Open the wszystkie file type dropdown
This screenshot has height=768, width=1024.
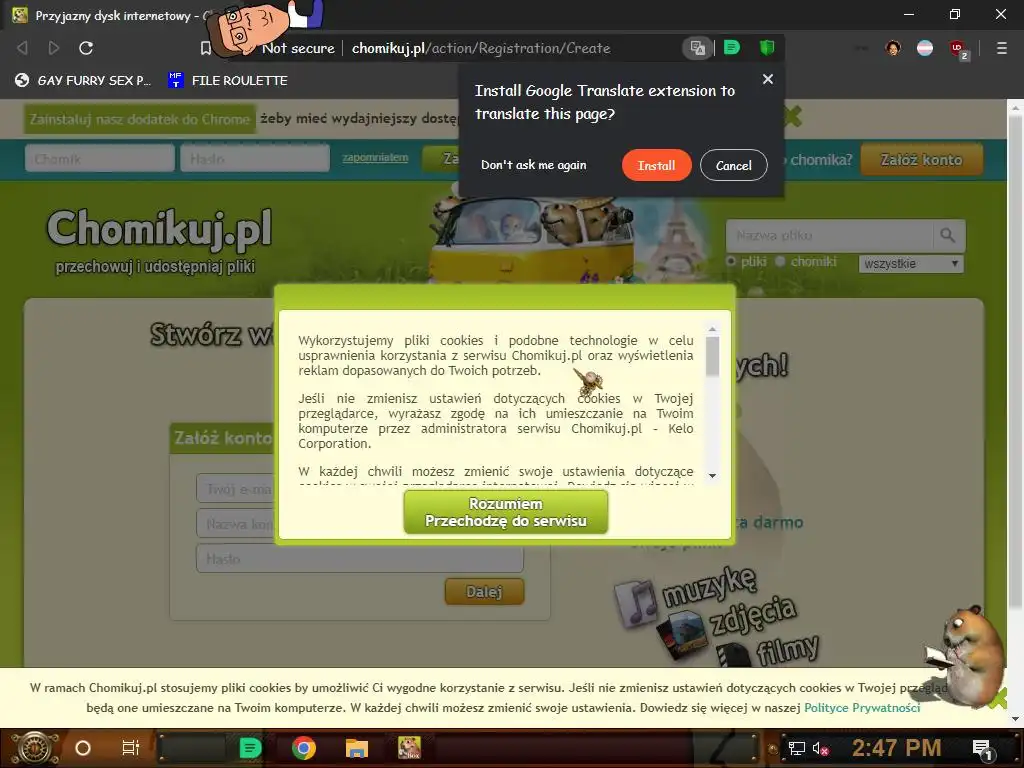pyautogui.click(x=911, y=264)
